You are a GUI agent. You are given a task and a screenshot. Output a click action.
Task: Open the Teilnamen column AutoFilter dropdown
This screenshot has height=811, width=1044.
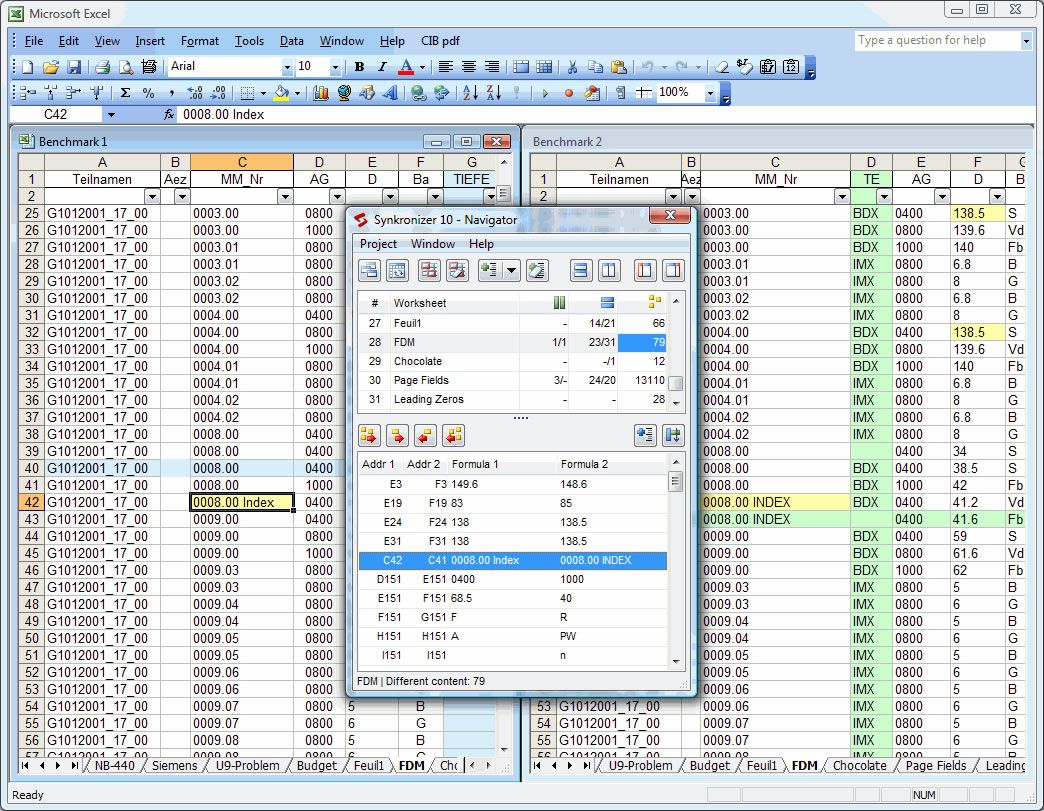[x=153, y=196]
